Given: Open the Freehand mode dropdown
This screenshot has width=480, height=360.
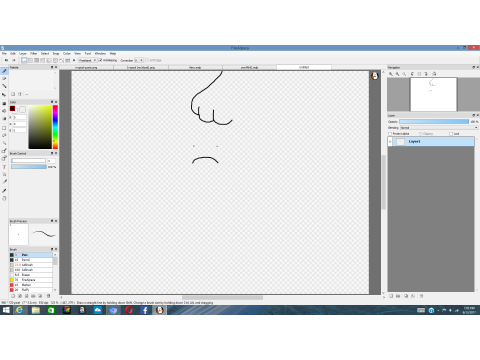Looking at the screenshot, I should click(x=88, y=60).
